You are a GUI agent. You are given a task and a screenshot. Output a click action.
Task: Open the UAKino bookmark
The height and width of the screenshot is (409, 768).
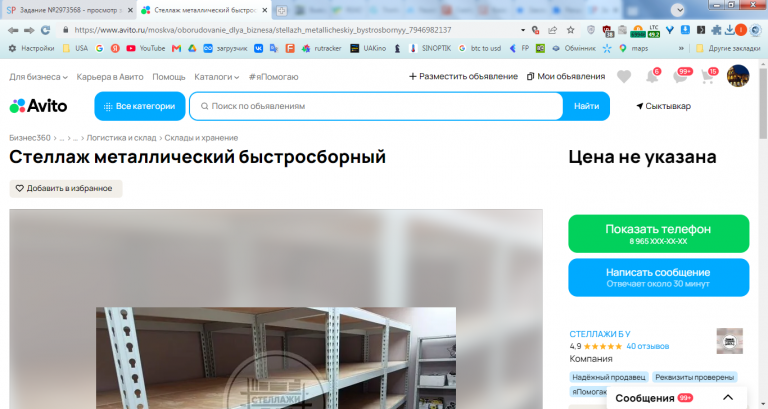pos(368,48)
